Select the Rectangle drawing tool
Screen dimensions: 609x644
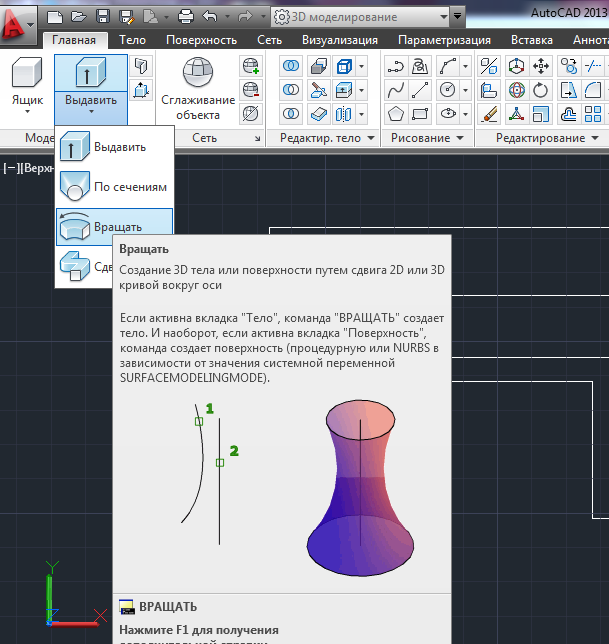420,114
